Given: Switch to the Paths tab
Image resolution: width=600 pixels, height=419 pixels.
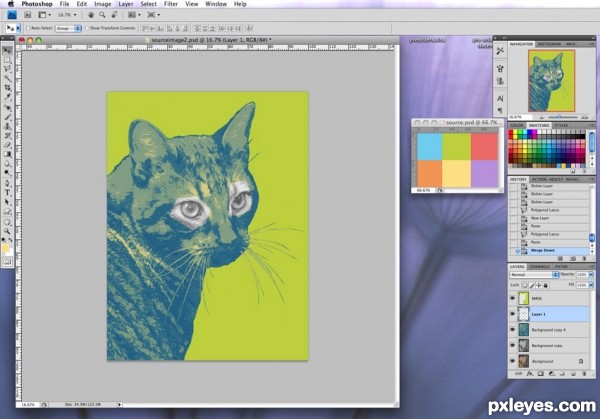Looking at the screenshot, I should click(x=561, y=266).
